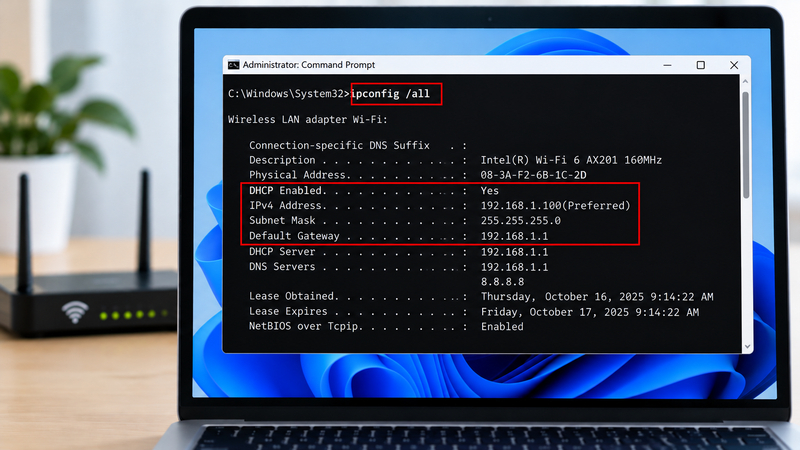Click the 'Connection-specific DNS Suffix' line
Screen dimensions: 800x450
click(358, 145)
